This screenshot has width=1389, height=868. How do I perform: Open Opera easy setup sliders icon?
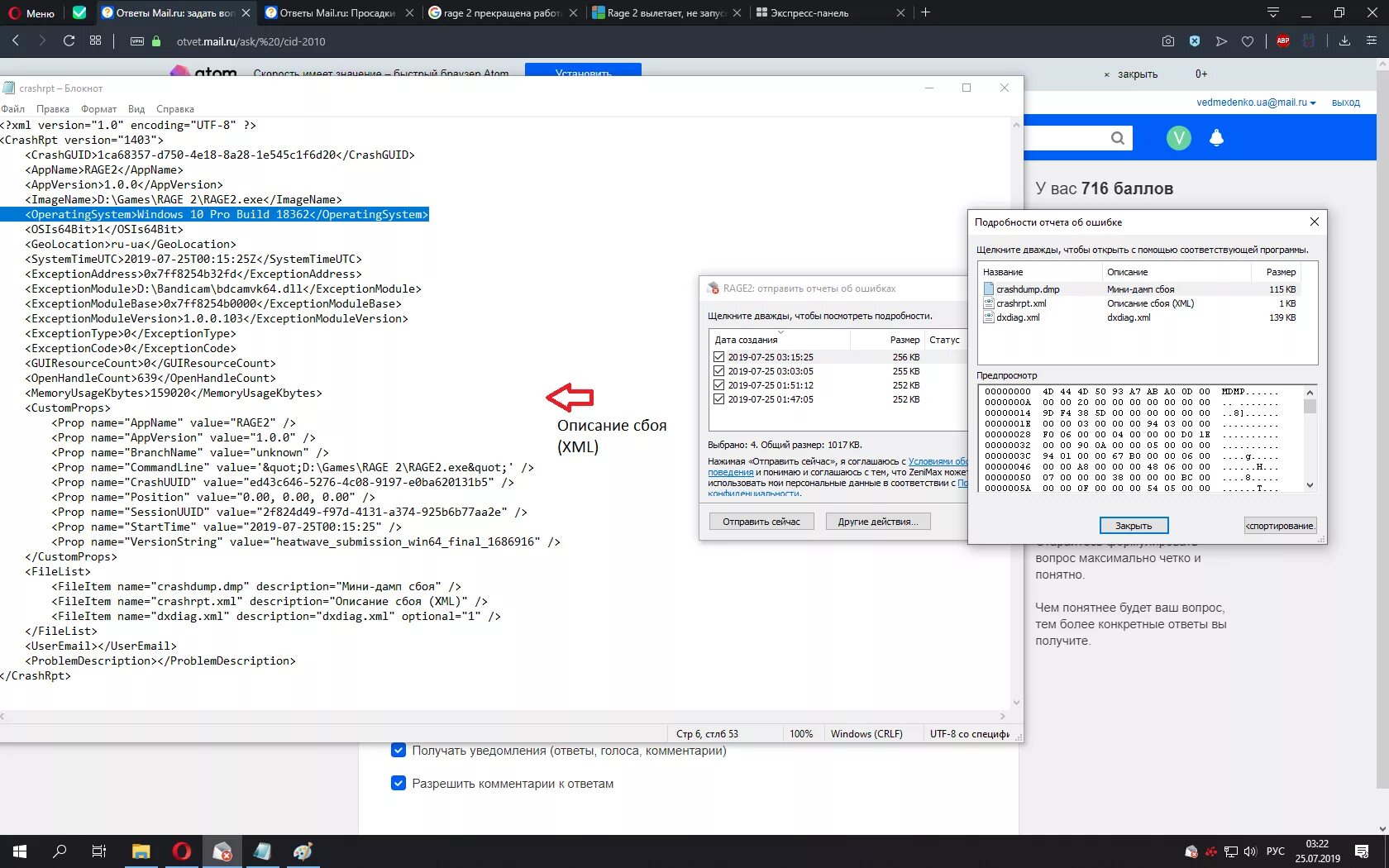click(x=1372, y=41)
